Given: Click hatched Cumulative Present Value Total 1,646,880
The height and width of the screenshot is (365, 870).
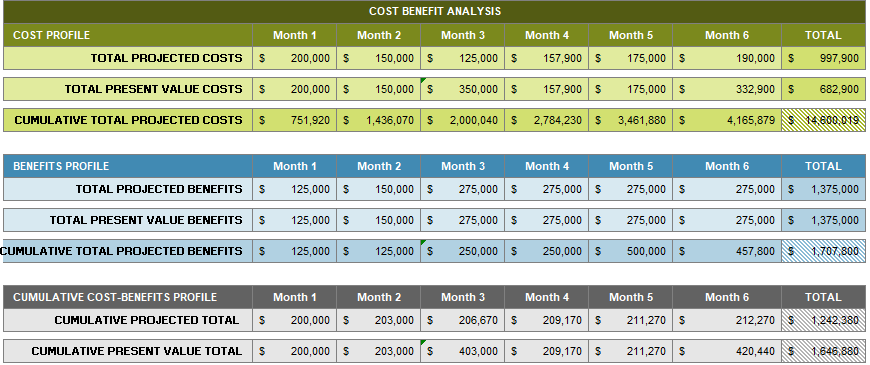Looking at the screenshot, I should coord(824,351).
